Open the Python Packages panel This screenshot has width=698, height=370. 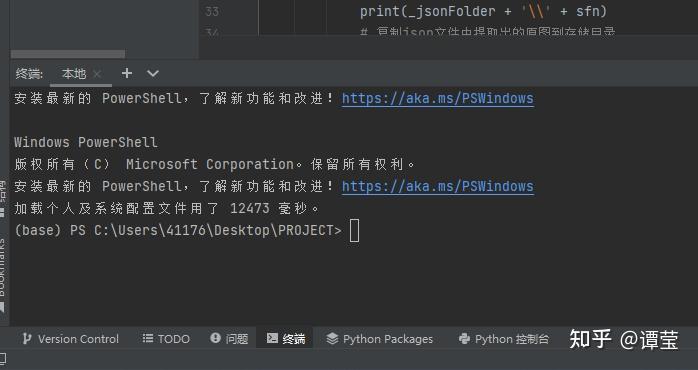click(x=379, y=339)
